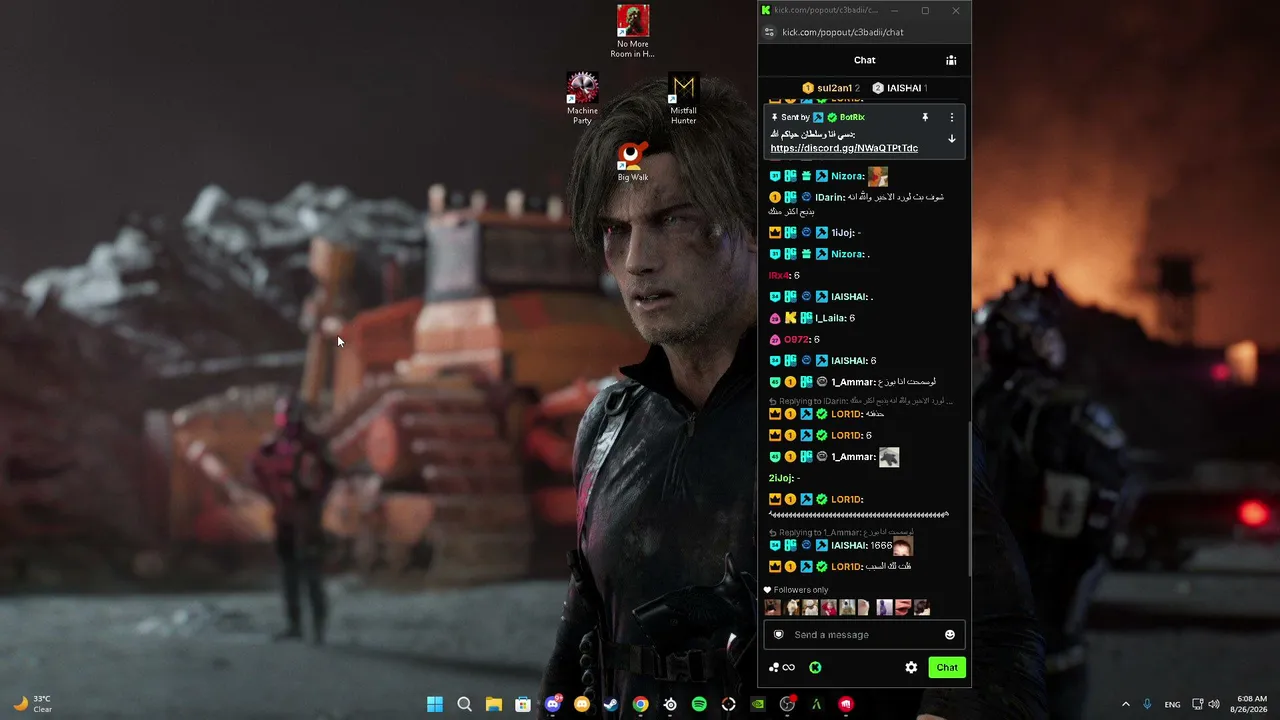Click the IRx4 username in chat
This screenshot has width=1280, height=720.
coord(778,275)
